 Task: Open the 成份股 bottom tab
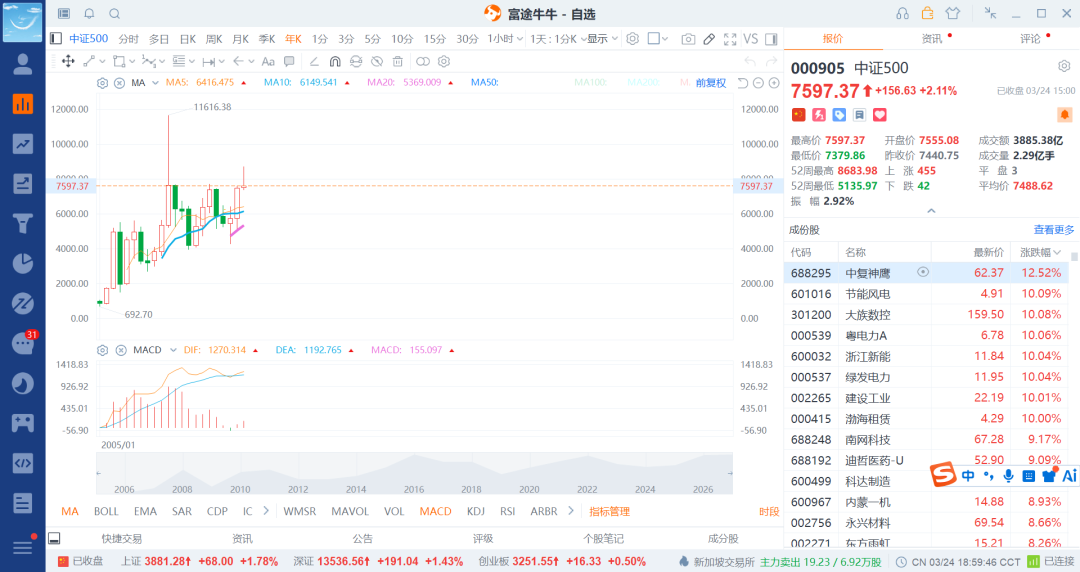click(723, 538)
